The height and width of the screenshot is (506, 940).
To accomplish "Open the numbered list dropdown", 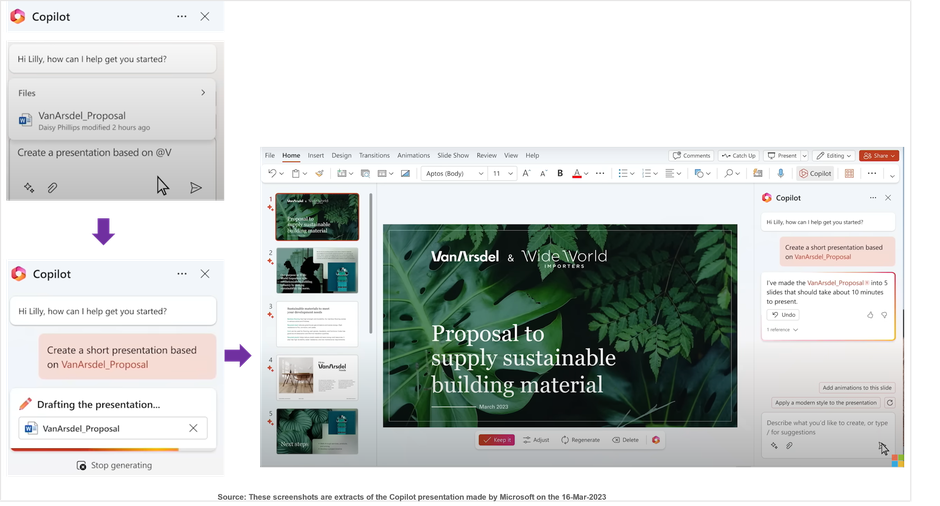I will click(x=656, y=174).
